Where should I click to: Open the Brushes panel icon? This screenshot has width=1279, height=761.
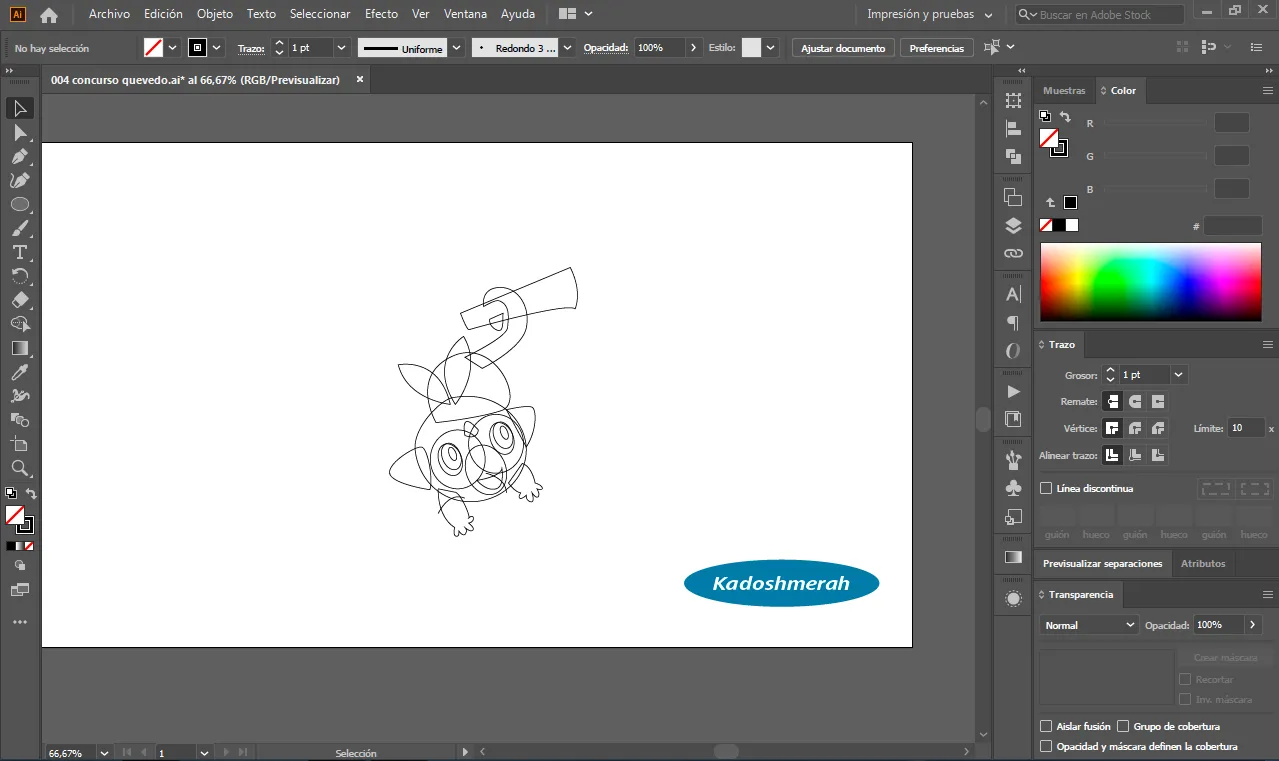click(x=1013, y=460)
